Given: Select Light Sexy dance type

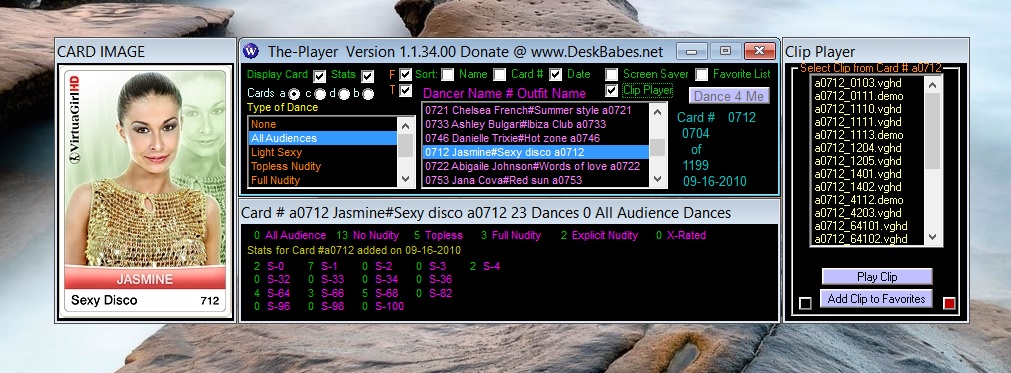Looking at the screenshot, I should pos(323,152).
